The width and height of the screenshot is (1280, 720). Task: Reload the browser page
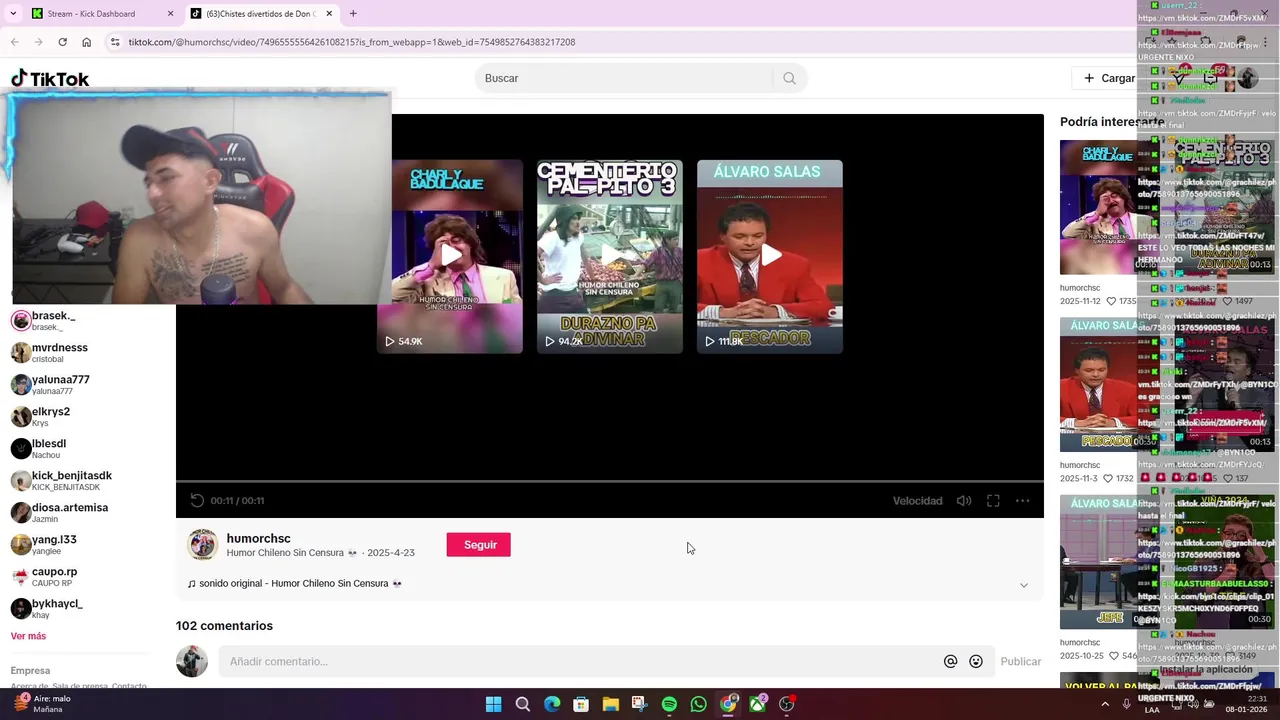(x=62, y=42)
